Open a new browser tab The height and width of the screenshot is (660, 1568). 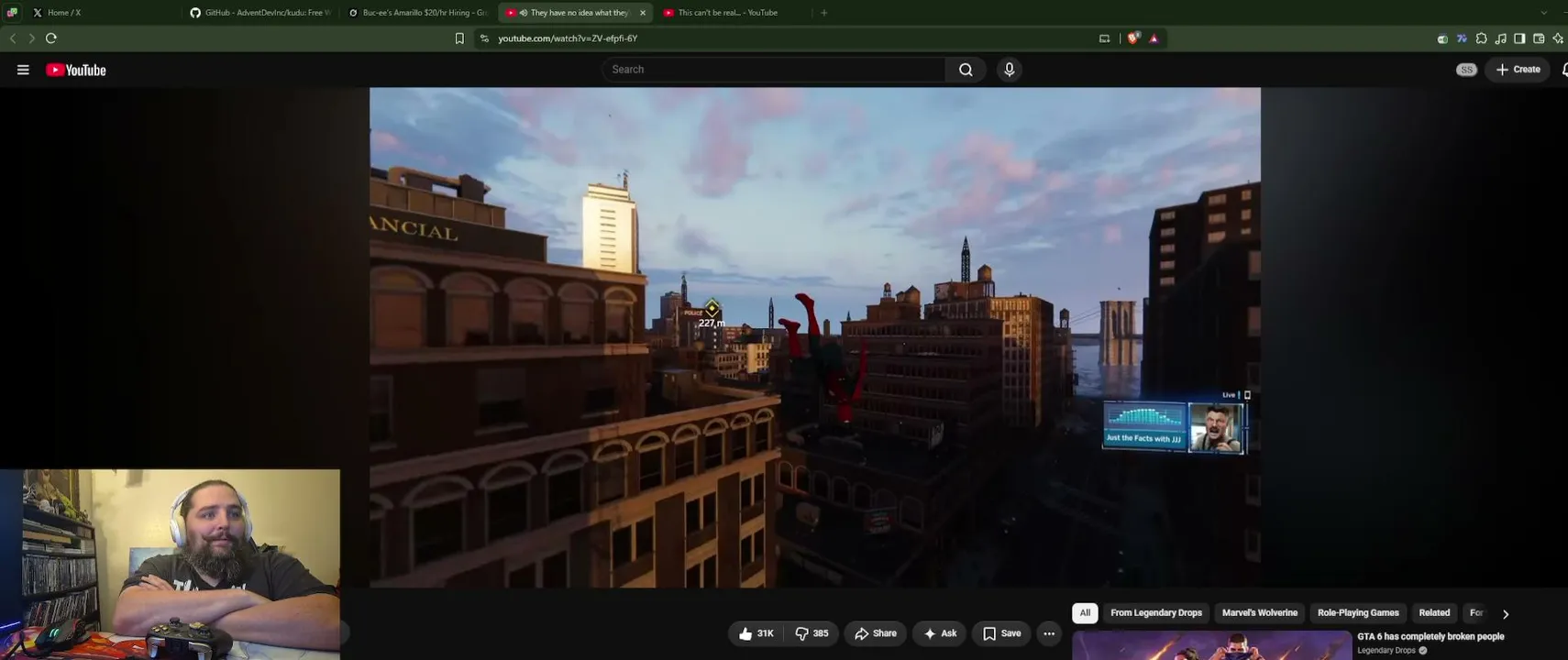(823, 13)
